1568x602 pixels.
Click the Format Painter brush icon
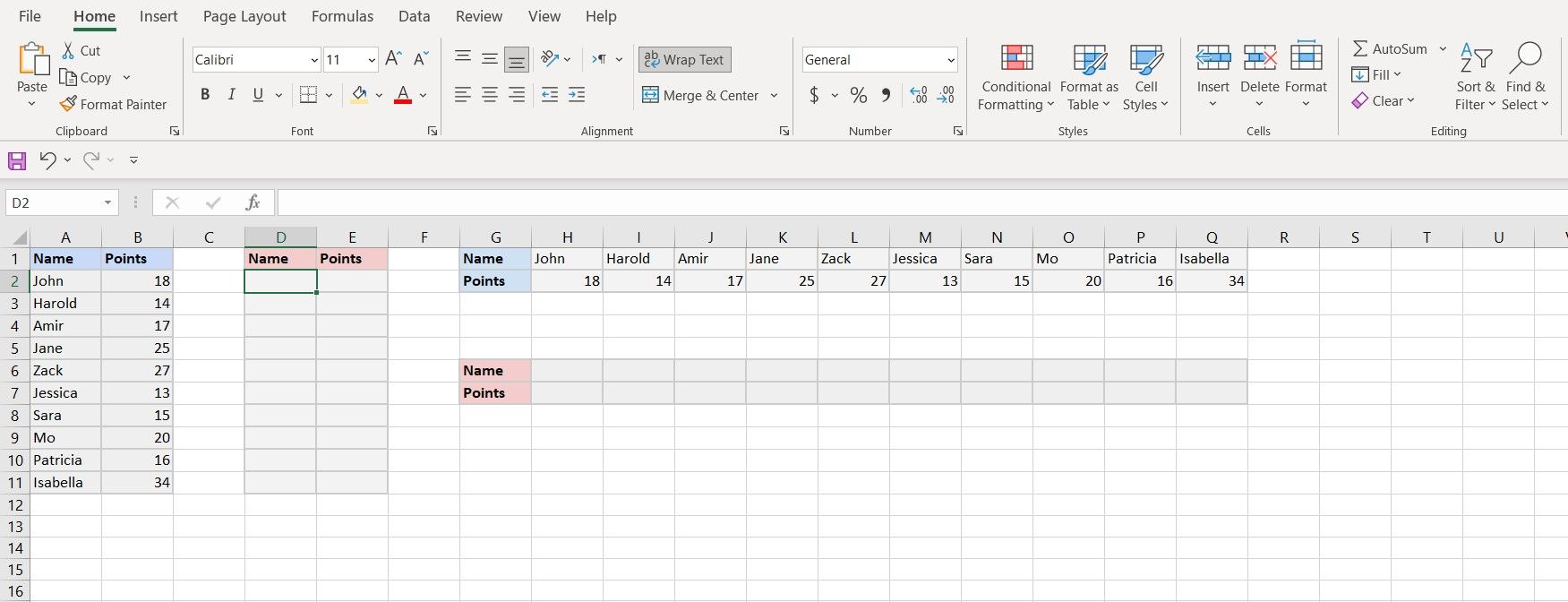[x=68, y=104]
